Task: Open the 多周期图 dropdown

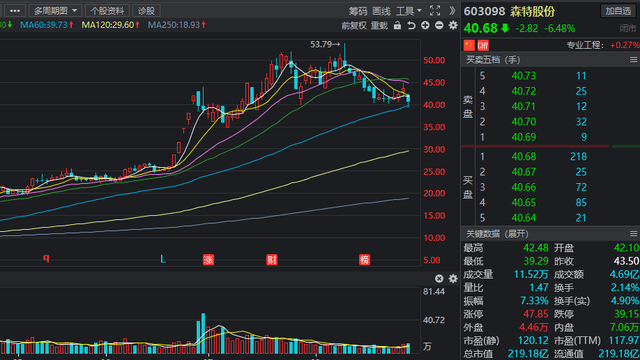Action: (55, 11)
